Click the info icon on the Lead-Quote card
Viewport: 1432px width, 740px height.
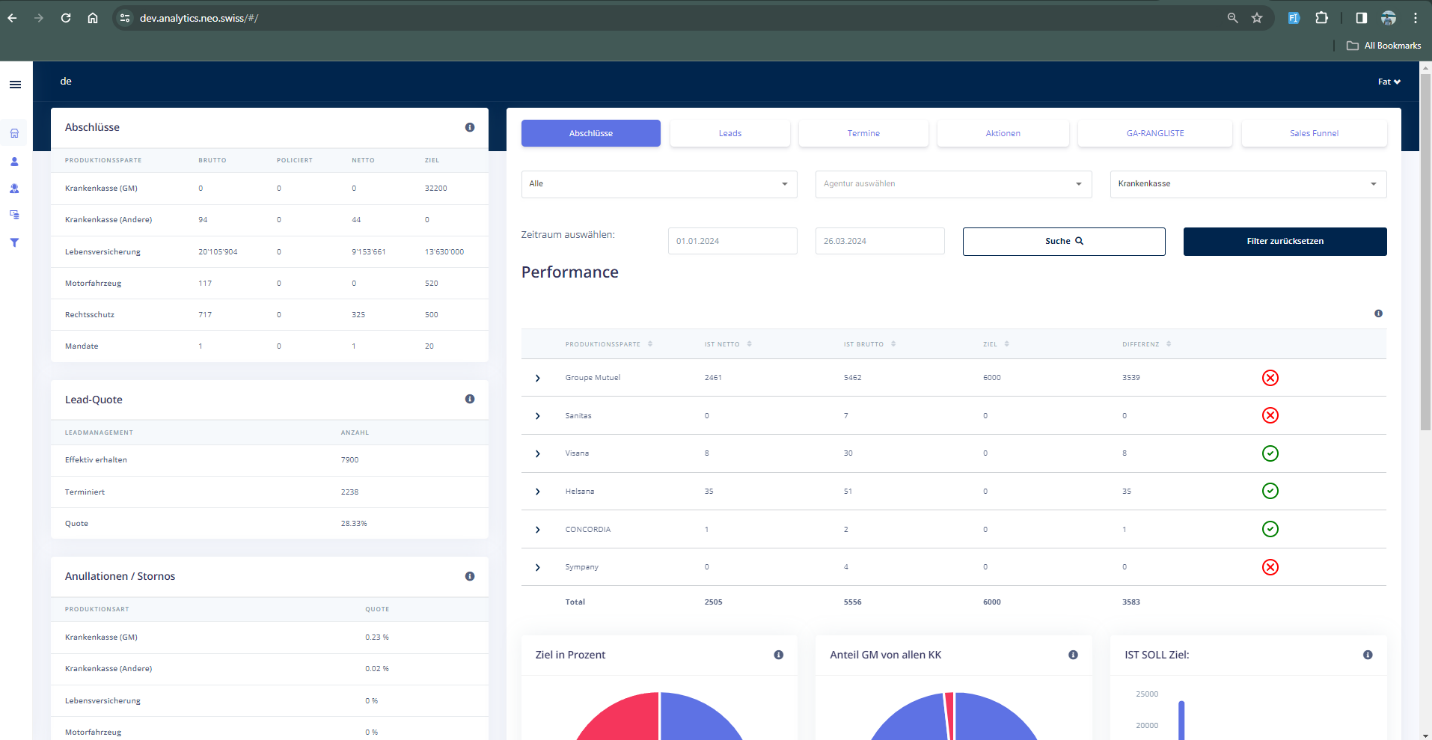470,399
